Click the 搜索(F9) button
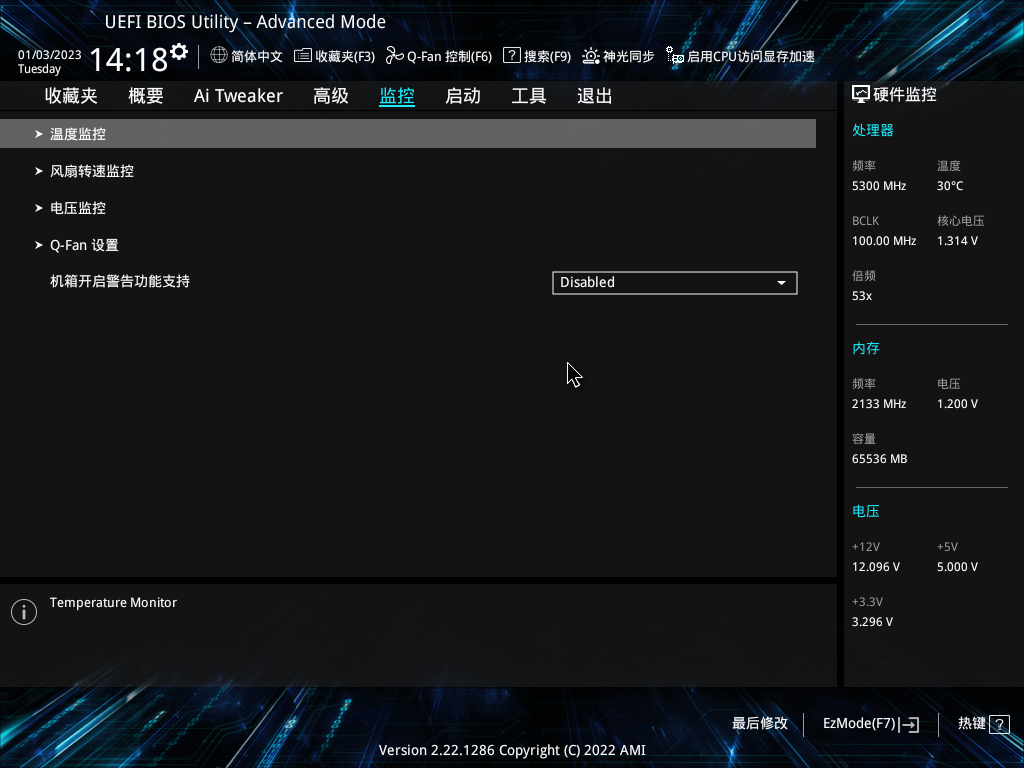The width and height of the screenshot is (1024, 768). (537, 56)
